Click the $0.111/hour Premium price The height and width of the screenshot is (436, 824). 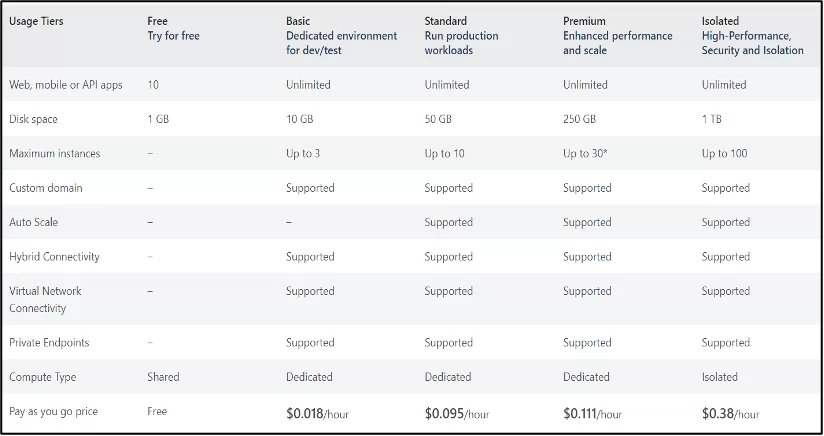pyautogui.click(x=592, y=413)
